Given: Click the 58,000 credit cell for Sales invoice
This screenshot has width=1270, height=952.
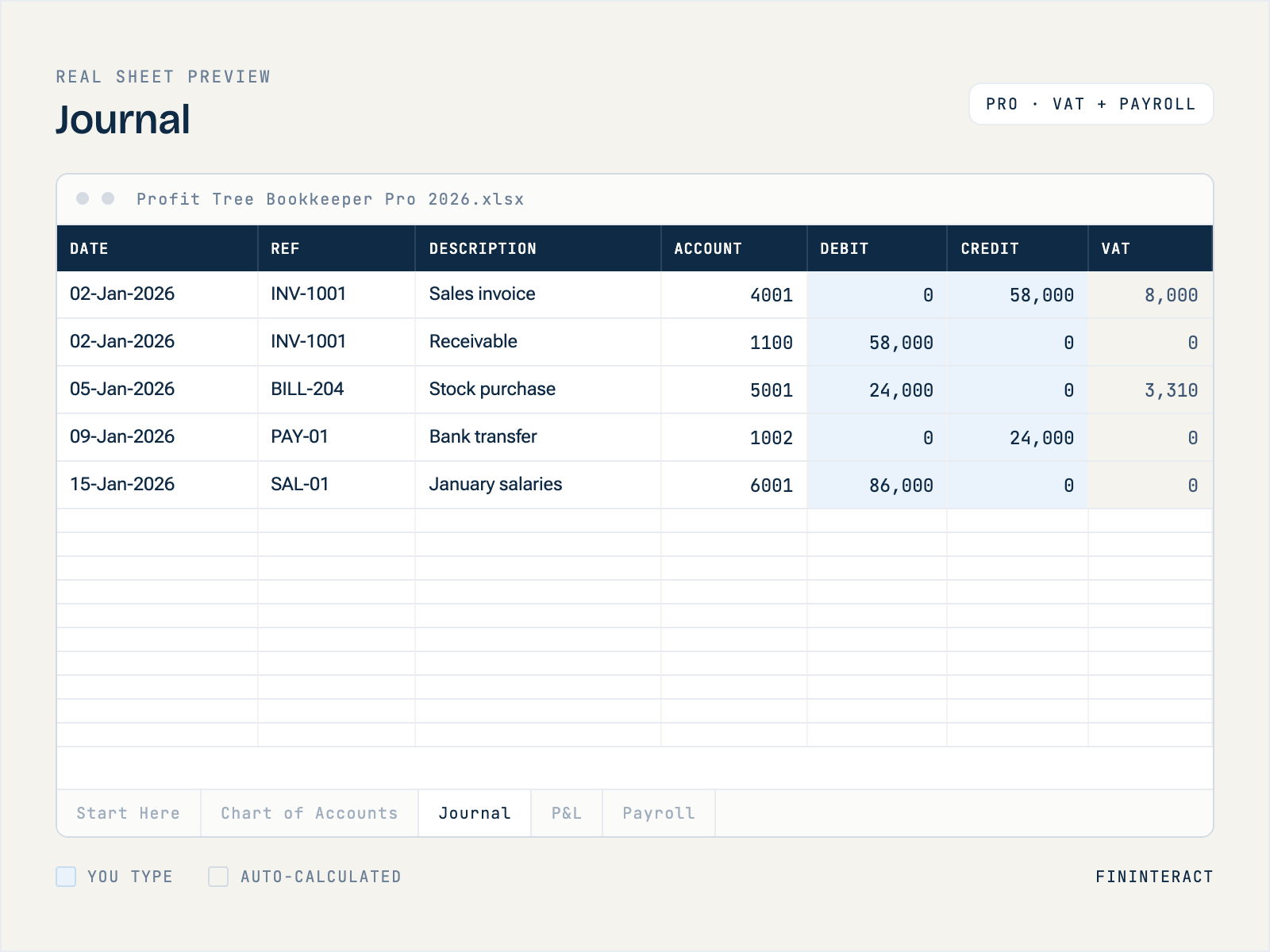Looking at the screenshot, I should (1018, 294).
